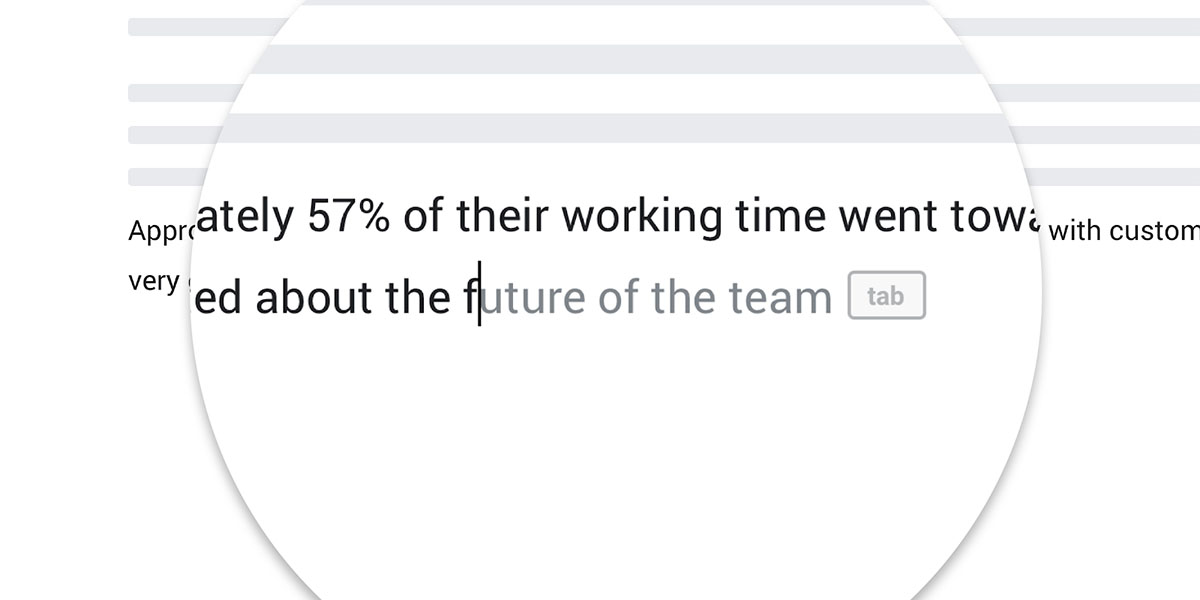
Task: Click the tab key badge
Action: (887, 296)
